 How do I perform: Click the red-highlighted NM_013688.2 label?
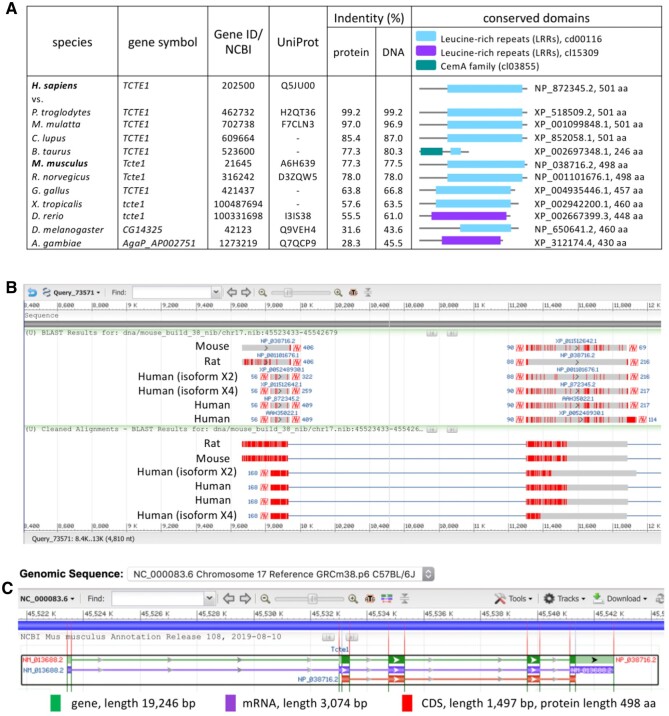tap(42, 659)
